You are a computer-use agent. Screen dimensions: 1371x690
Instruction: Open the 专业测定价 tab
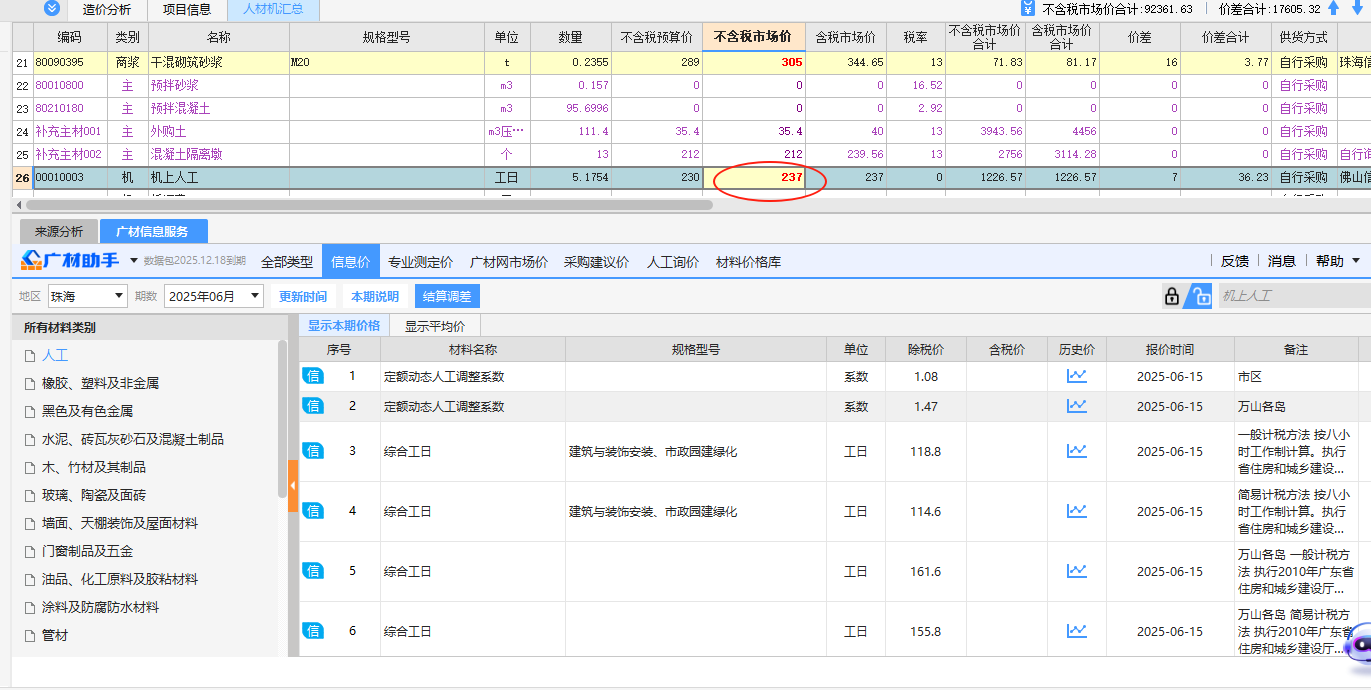pyautogui.click(x=421, y=262)
